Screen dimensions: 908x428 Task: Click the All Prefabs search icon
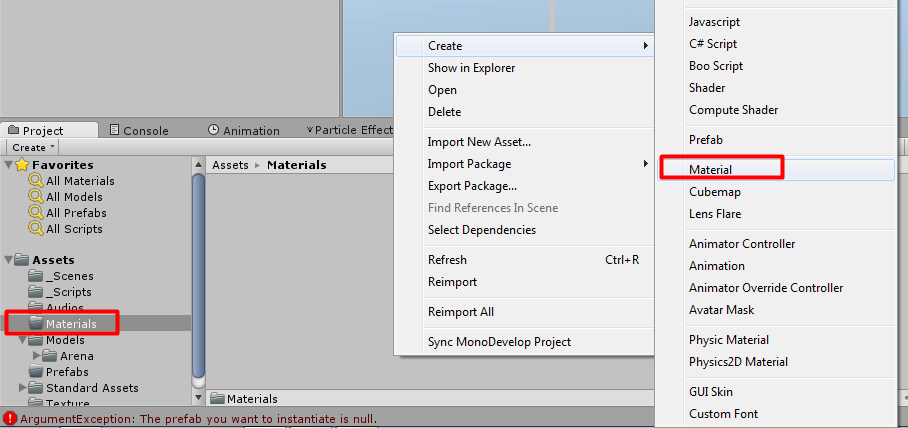pos(36,213)
